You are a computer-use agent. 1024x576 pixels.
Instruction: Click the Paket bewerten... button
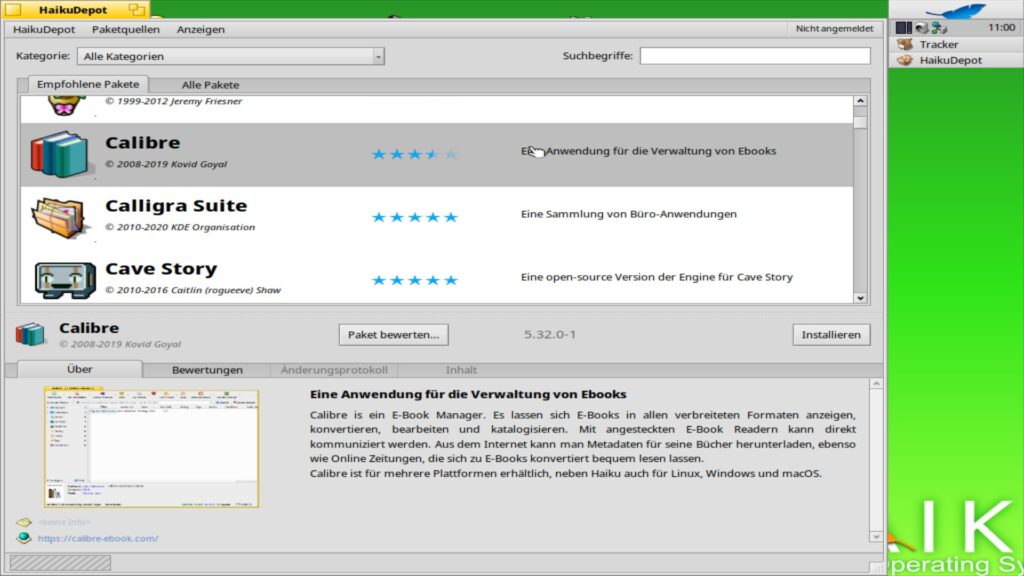pyautogui.click(x=393, y=334)
